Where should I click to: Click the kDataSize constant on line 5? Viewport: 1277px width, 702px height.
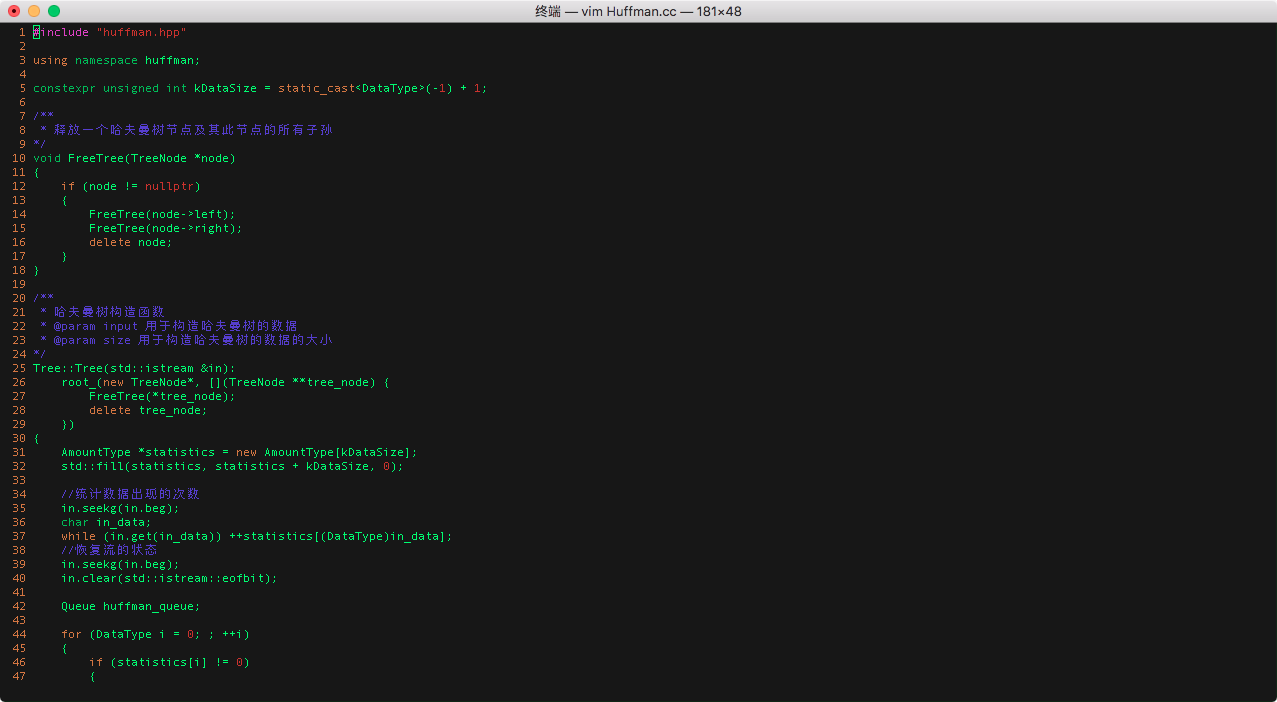(x=225, y=88)
